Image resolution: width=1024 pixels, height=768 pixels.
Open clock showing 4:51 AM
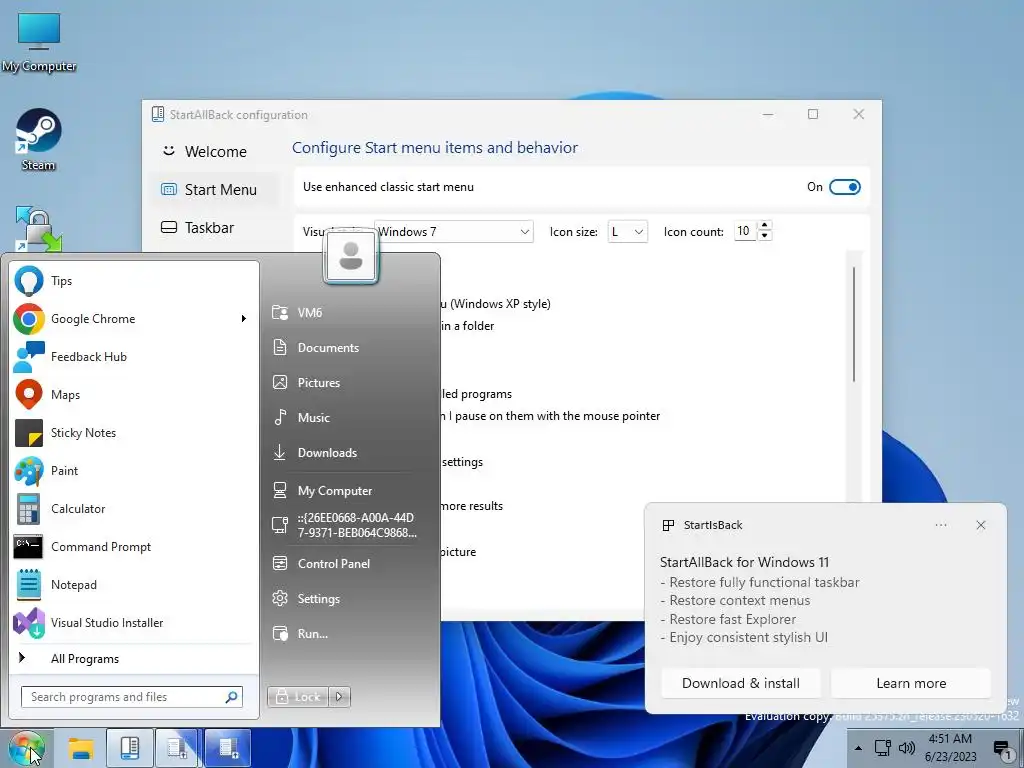(950, 748)
